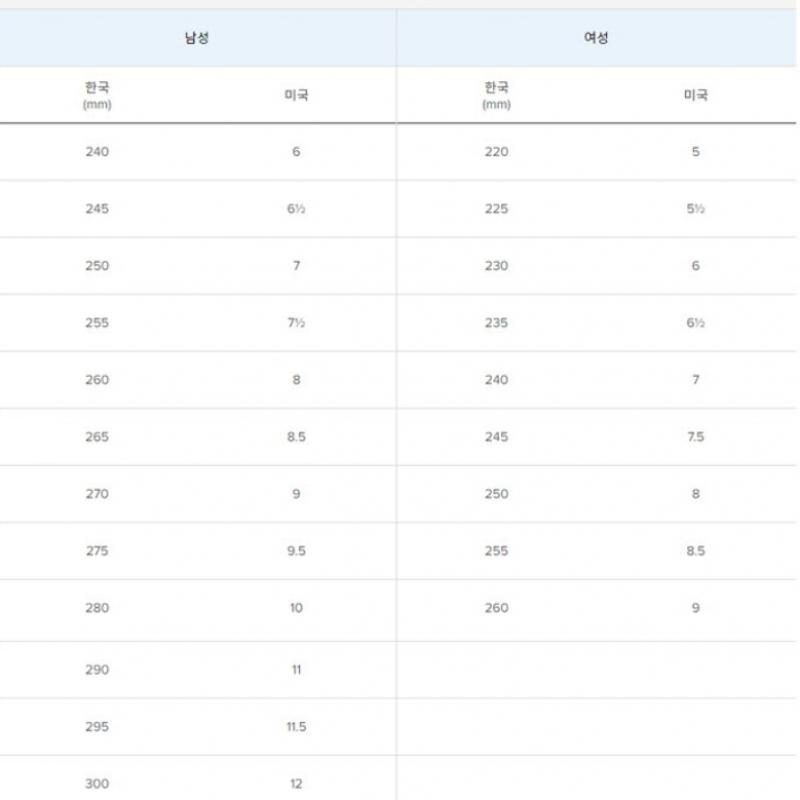Viewport: 800px width, 800px height.
Task: Click women's Korean size 235 cell
Action: (x=496, y=323)
